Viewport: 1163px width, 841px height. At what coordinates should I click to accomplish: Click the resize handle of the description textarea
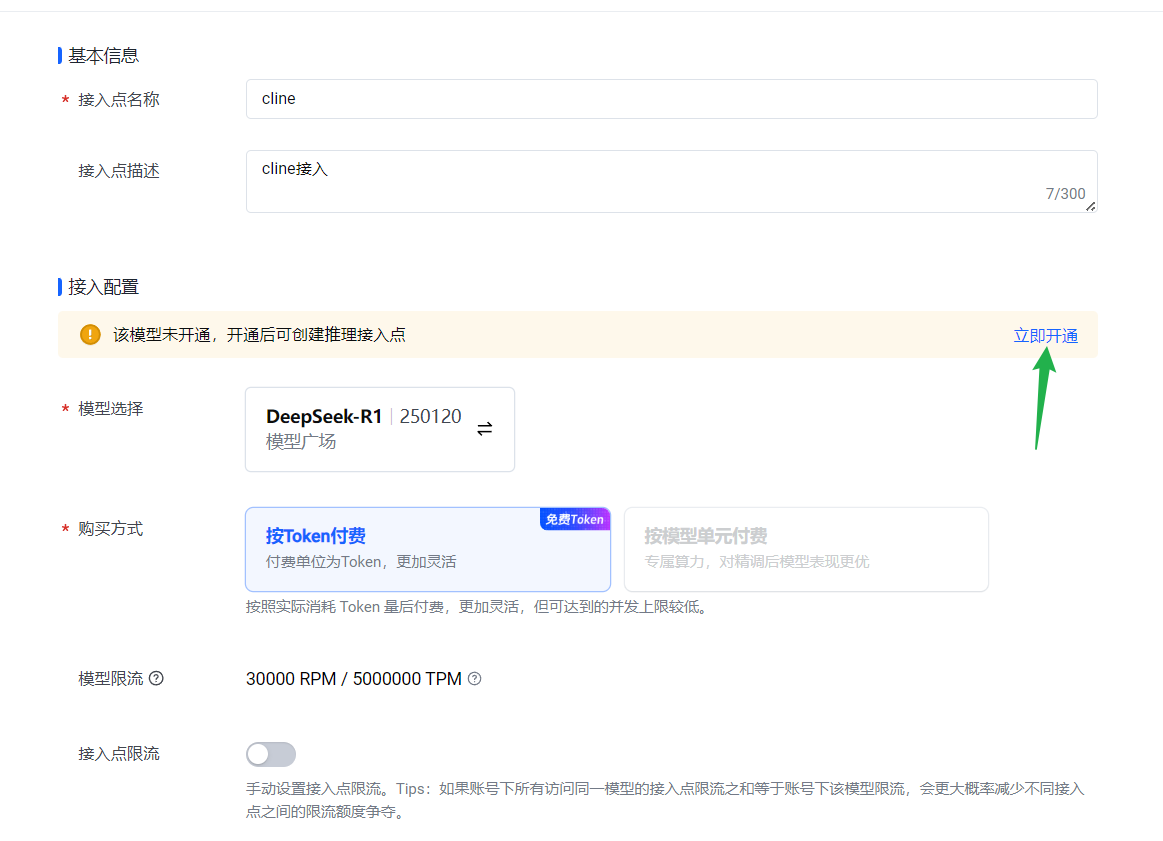point(1090,206)
